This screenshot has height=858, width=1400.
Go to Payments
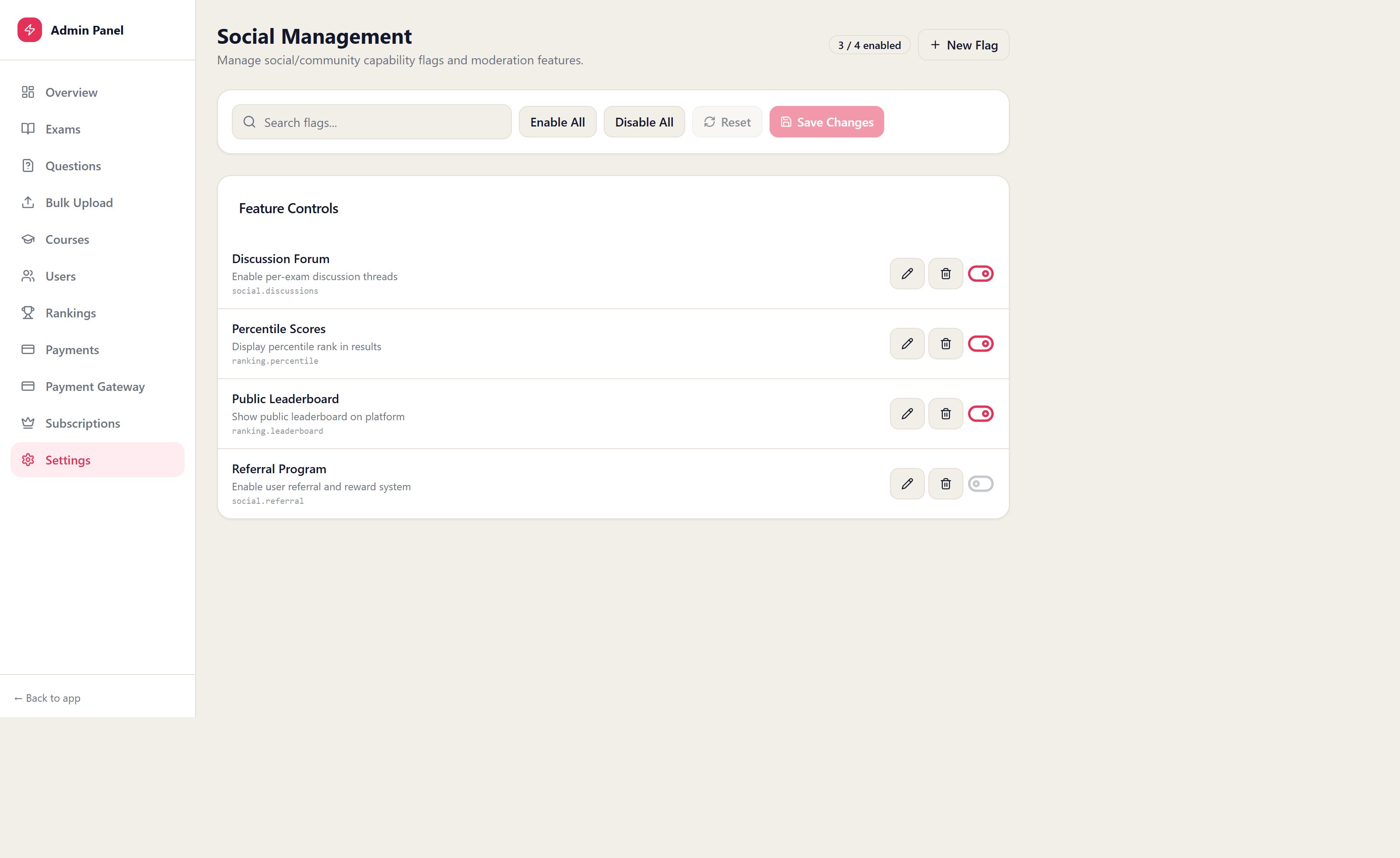tap(97, 350)
